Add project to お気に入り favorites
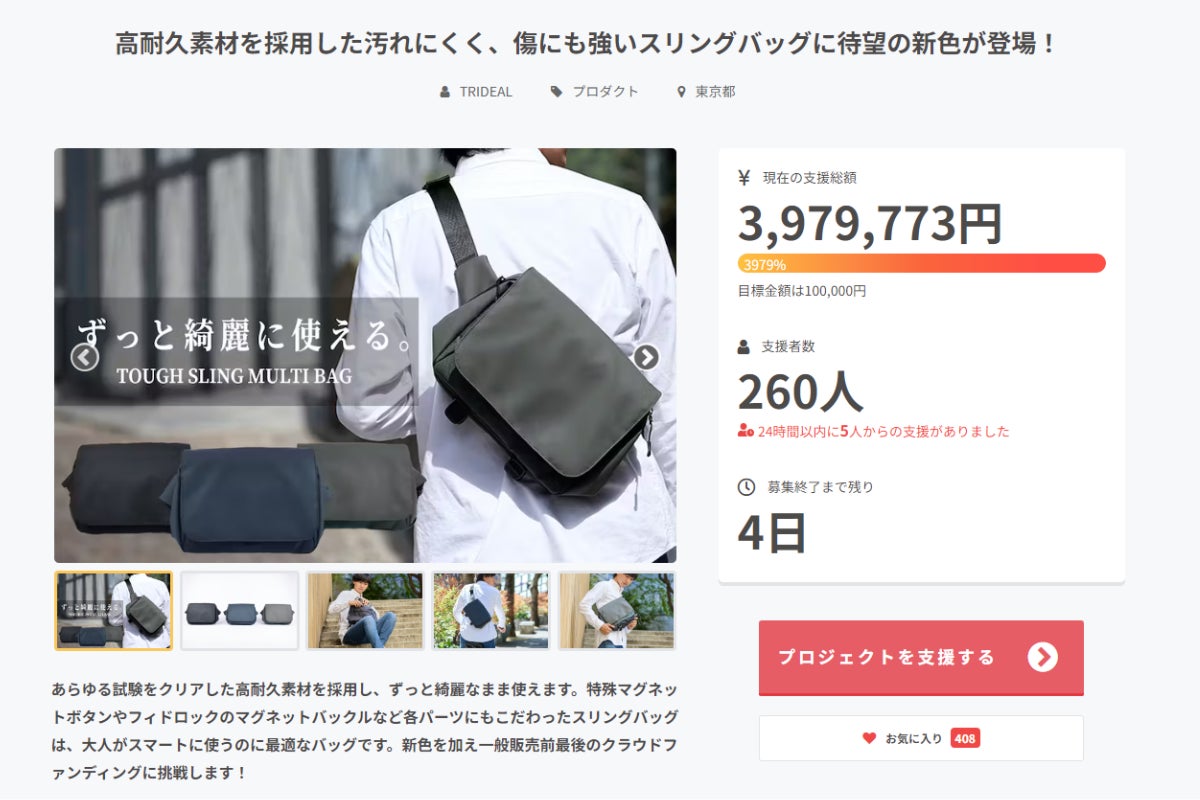1200x800 pixels. [x=921, y=738]
